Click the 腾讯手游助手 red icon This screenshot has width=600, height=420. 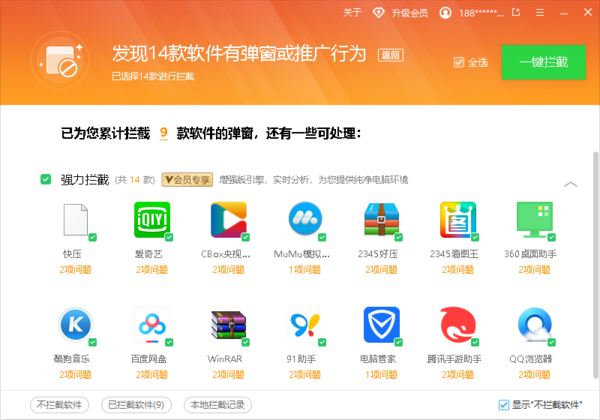click(458, 324)
